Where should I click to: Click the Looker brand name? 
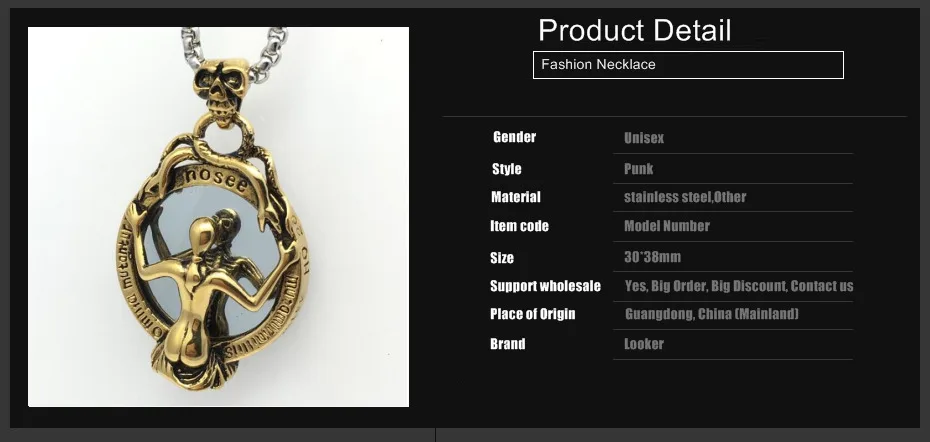644,344
